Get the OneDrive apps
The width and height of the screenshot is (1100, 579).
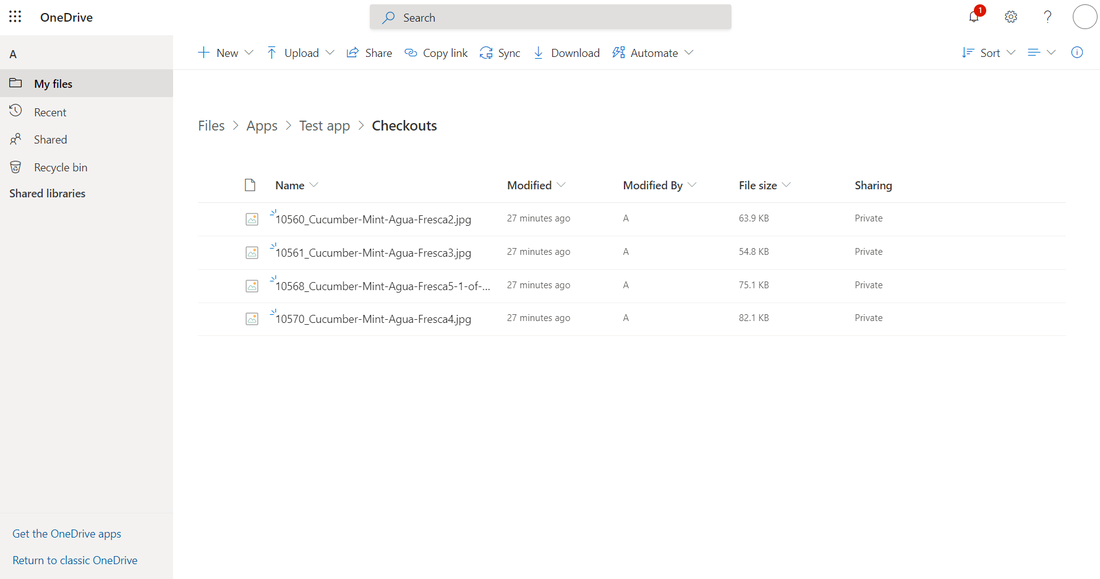click(x=66, y=533)
